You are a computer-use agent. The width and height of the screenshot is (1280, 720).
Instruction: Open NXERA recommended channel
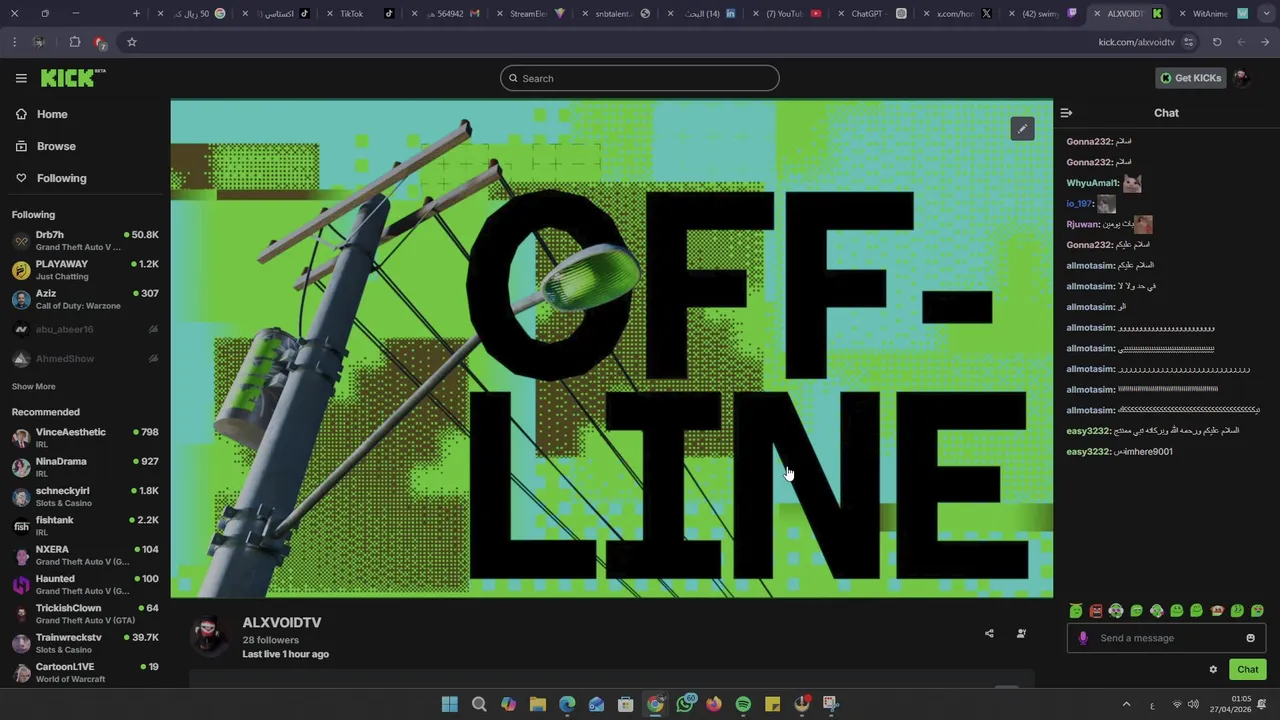[85, 555]
